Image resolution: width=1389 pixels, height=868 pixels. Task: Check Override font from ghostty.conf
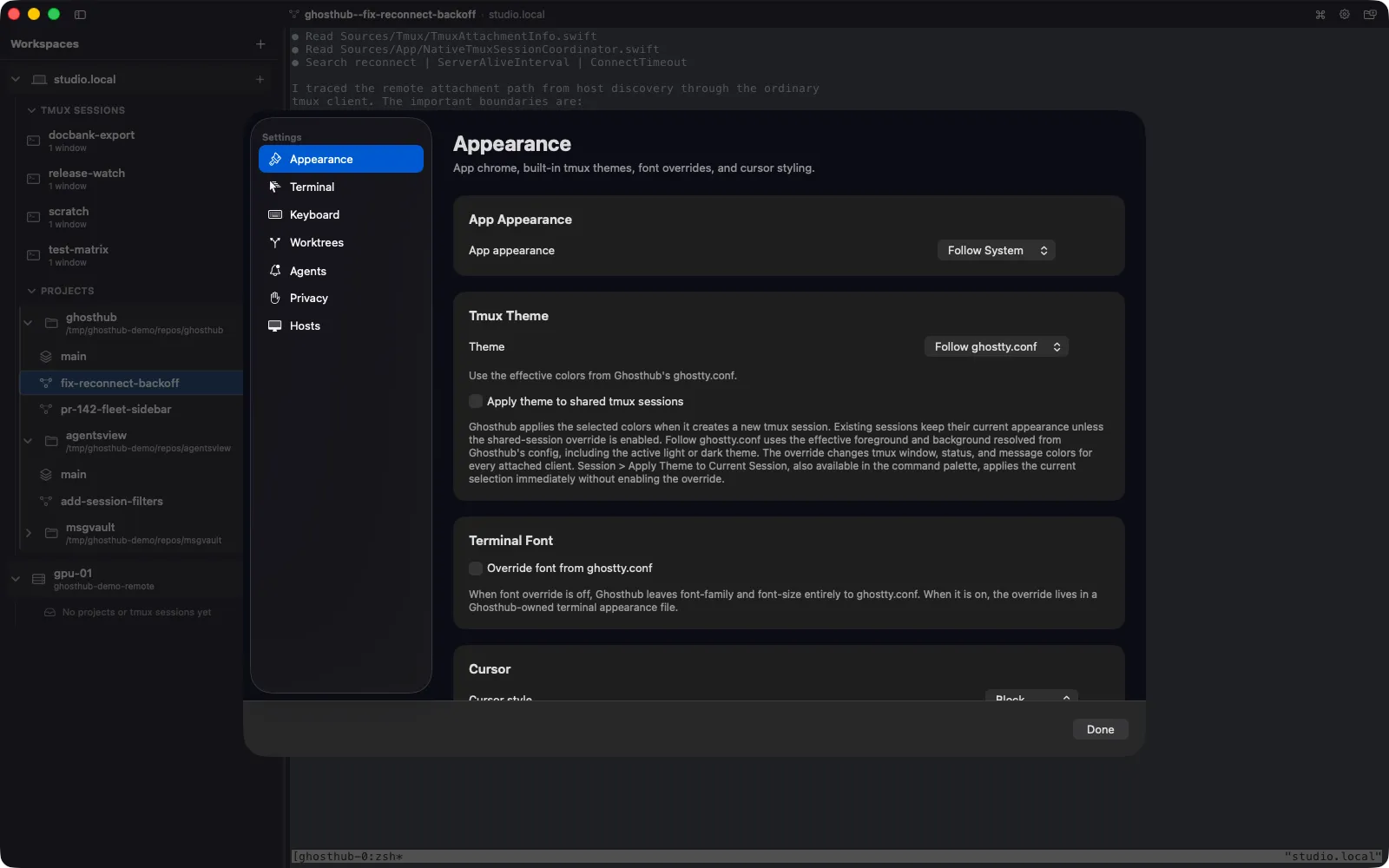click(476, 568)
